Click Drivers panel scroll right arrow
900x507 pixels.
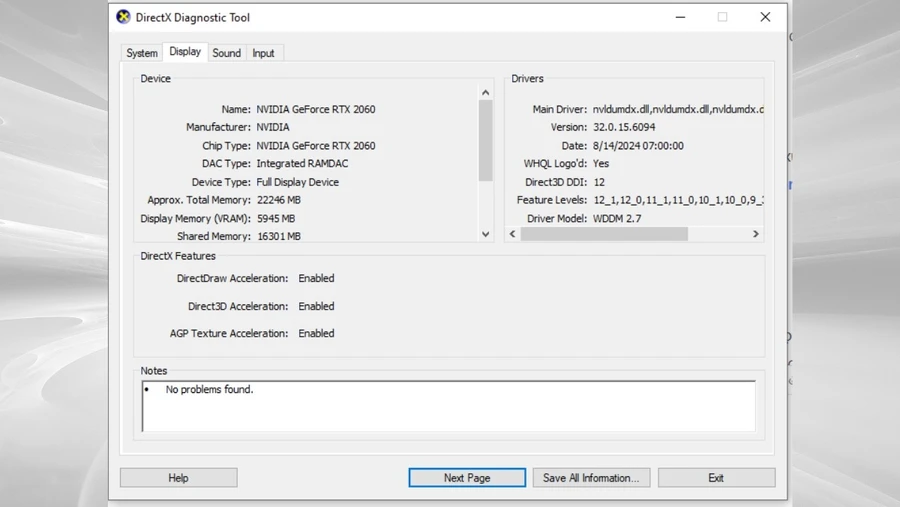755,234
